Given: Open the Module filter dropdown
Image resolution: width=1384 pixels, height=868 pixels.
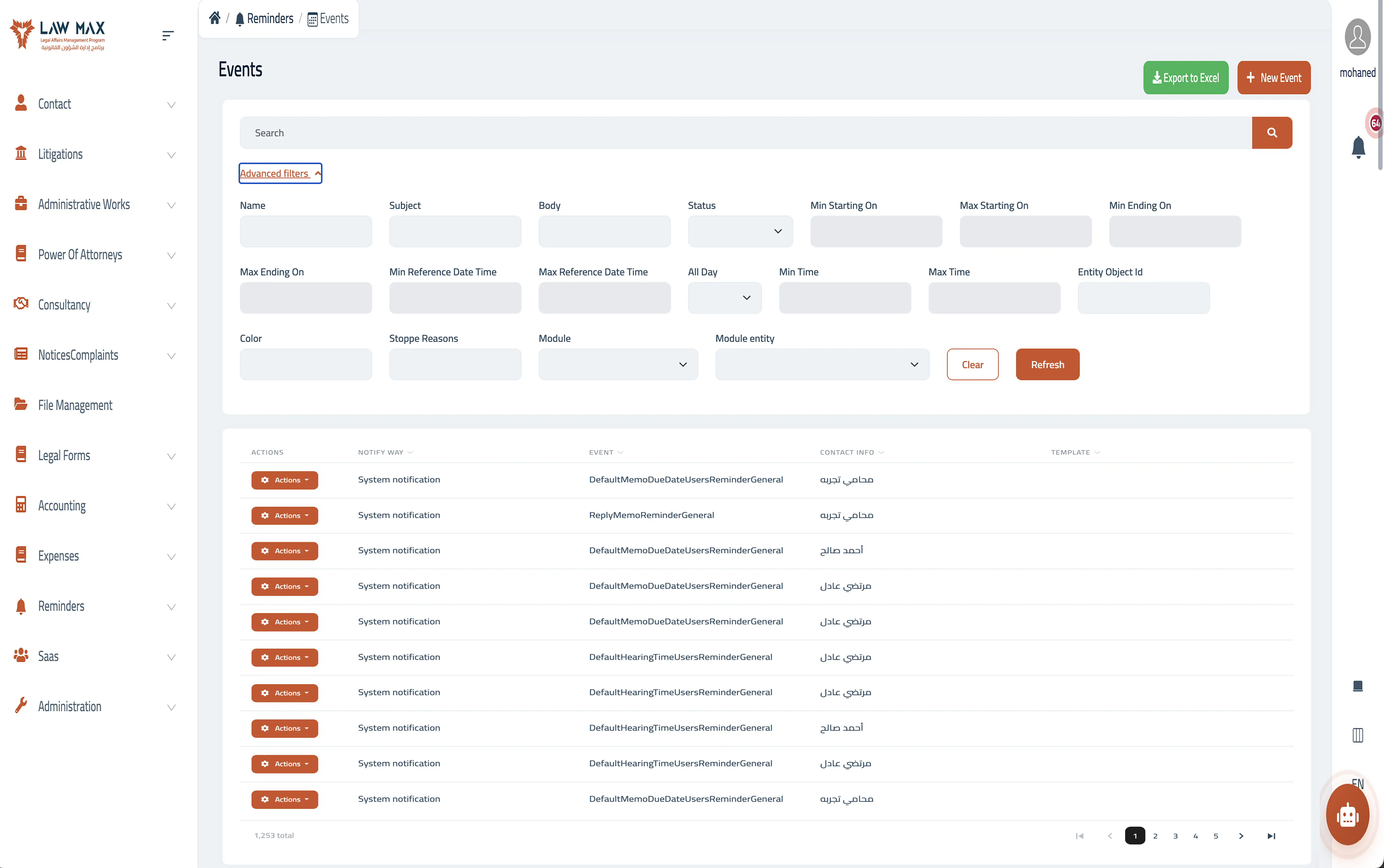Looking at the screenshot, I should pos(618,365).
